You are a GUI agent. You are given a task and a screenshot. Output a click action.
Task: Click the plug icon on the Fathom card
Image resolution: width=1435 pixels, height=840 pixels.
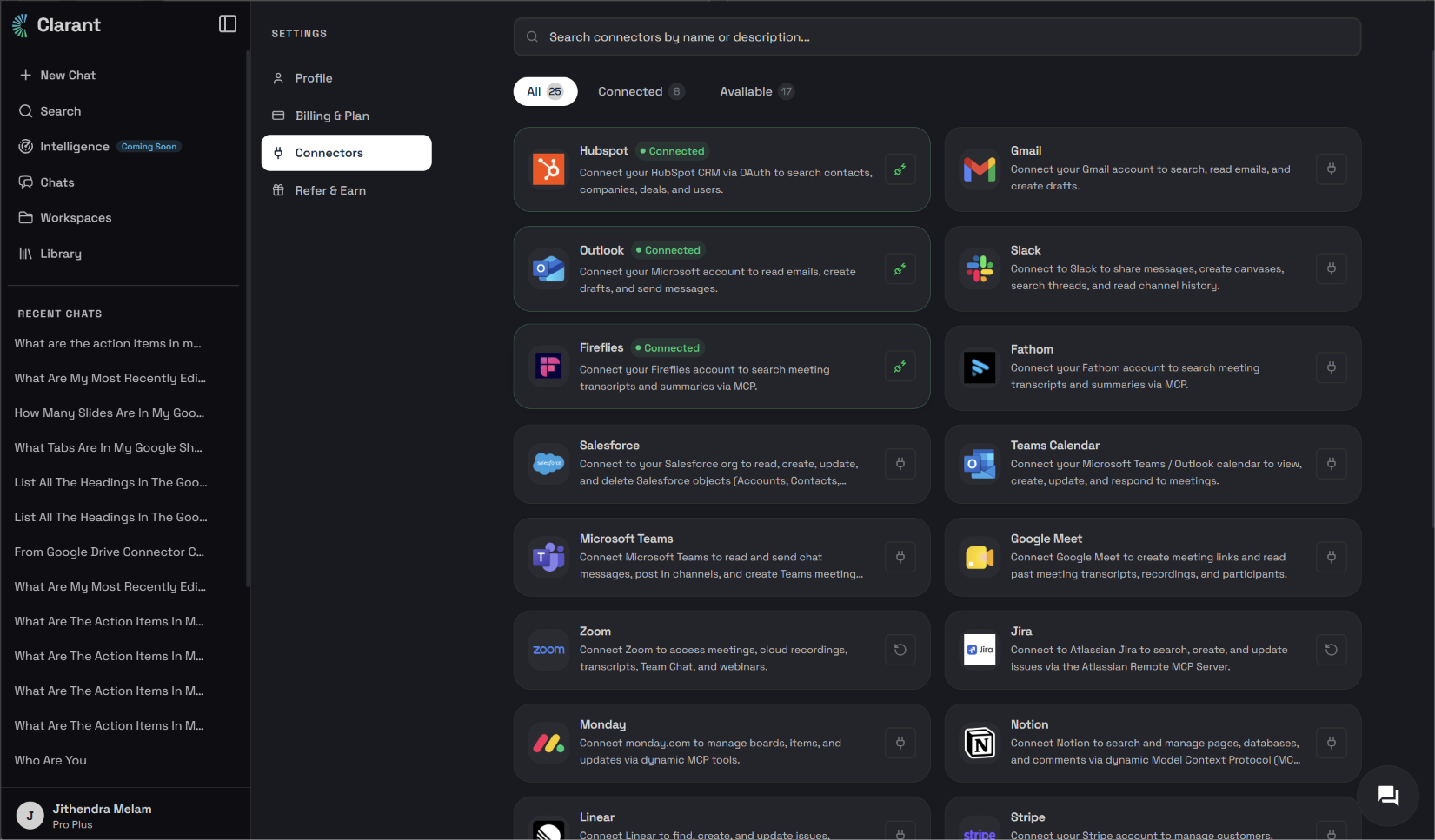click(x=1332, y=367)
